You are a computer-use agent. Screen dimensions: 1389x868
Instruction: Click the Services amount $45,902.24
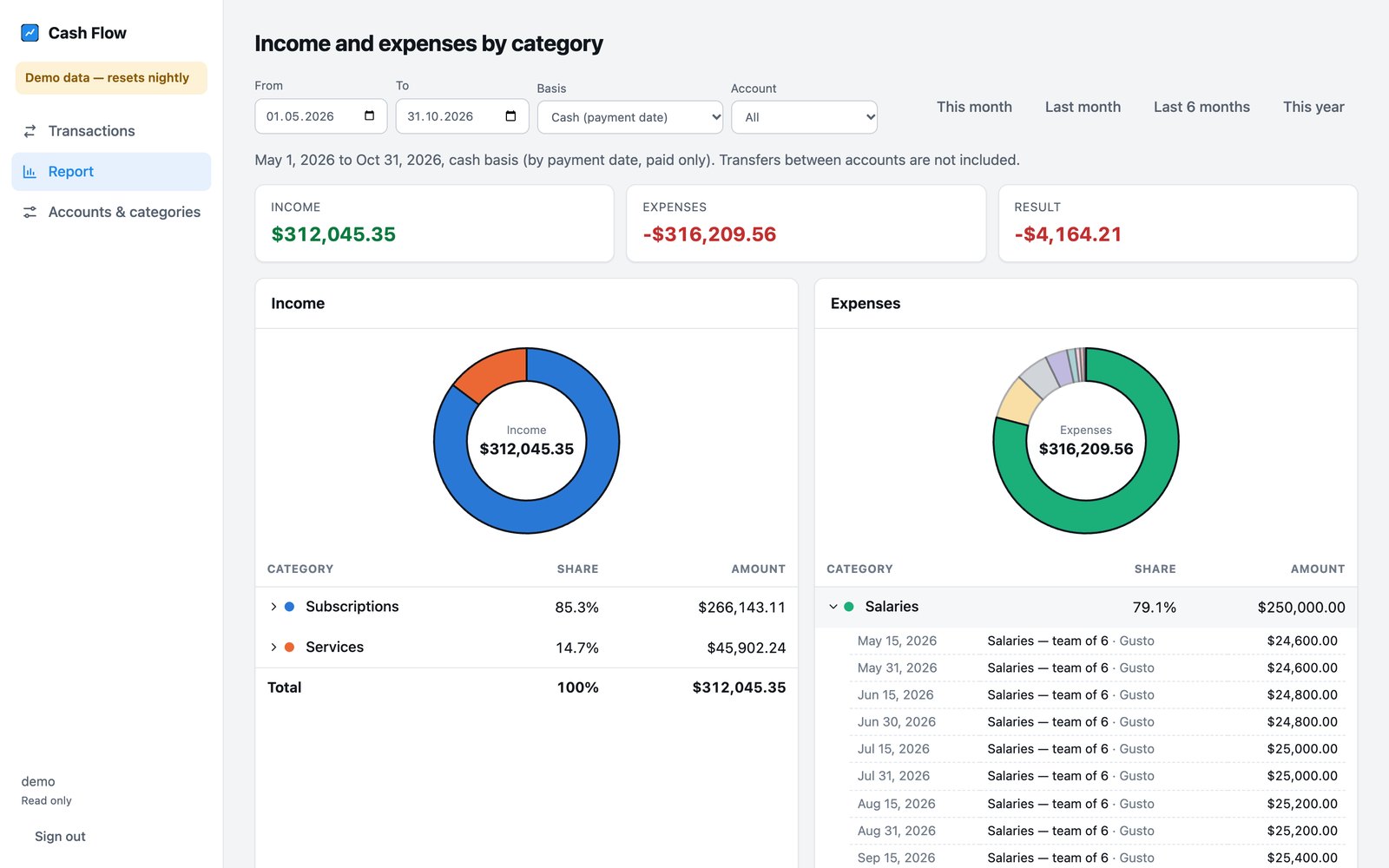pyautogui.click(x=747, y=648)
